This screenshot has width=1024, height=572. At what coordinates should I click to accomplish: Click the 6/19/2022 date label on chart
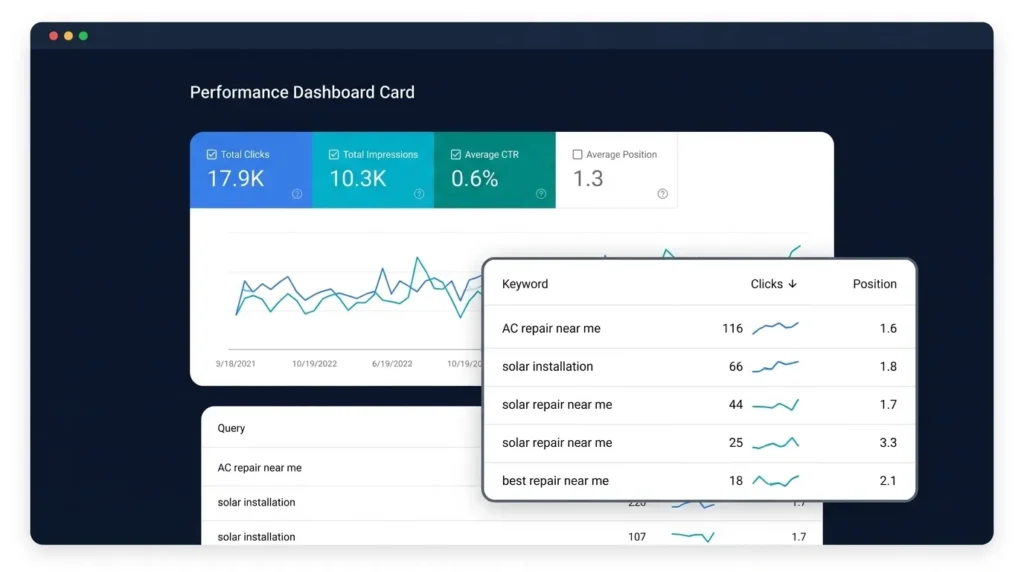click(392, 364)
